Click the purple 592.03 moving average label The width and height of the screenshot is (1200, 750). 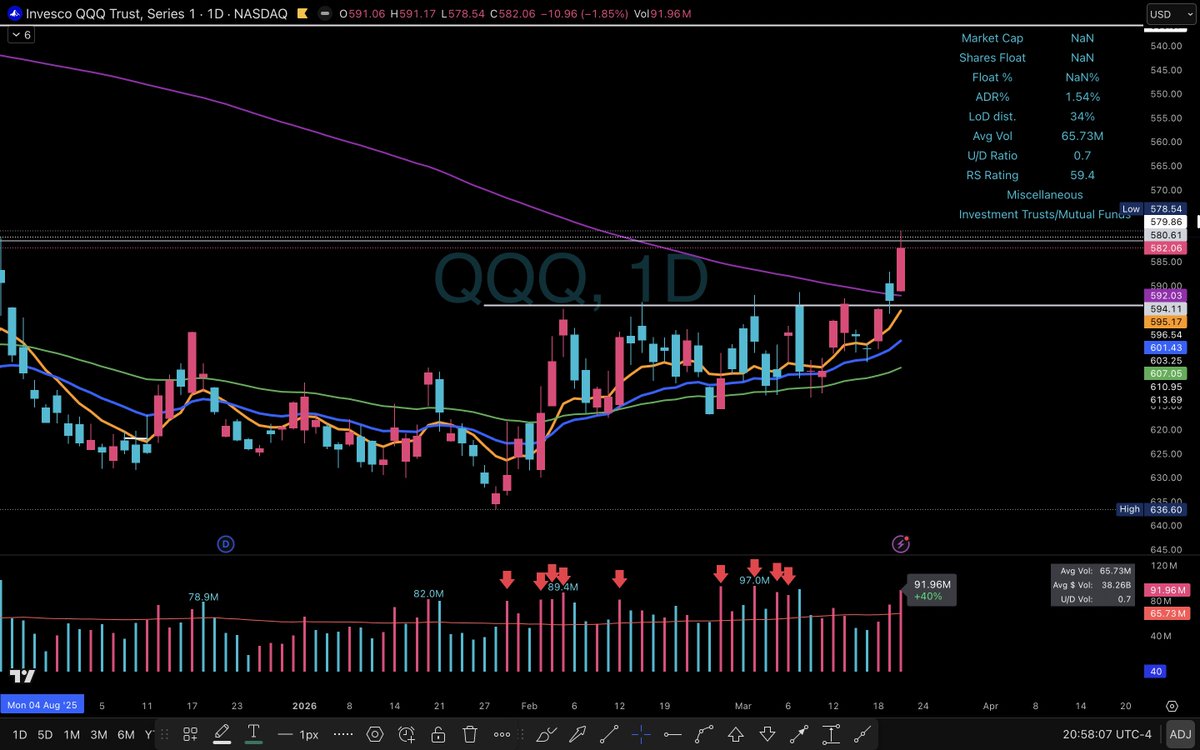pos(1167,296)
